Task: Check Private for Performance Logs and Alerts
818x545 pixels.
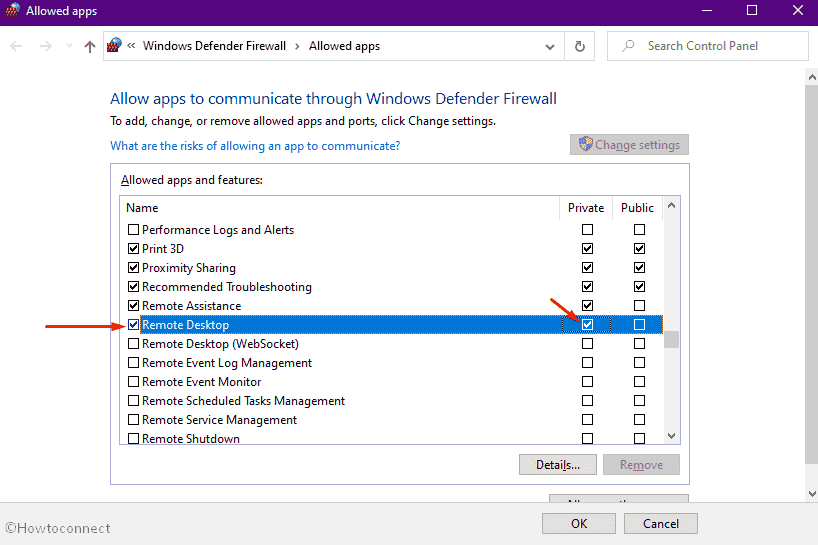Action: 587,229
